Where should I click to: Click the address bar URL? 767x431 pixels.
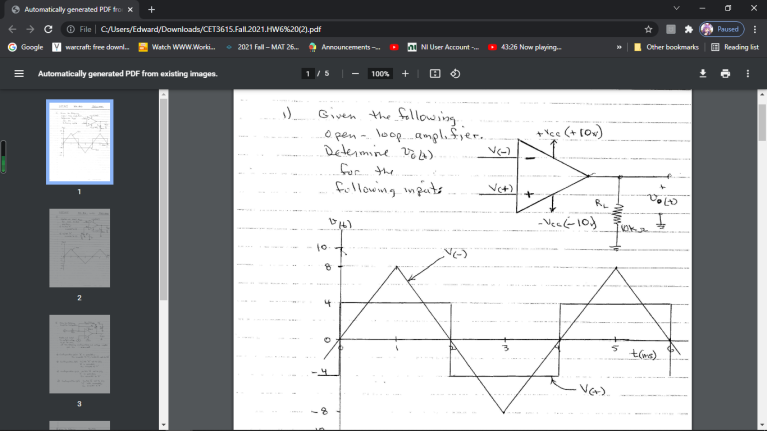click(x=211, y=29)
